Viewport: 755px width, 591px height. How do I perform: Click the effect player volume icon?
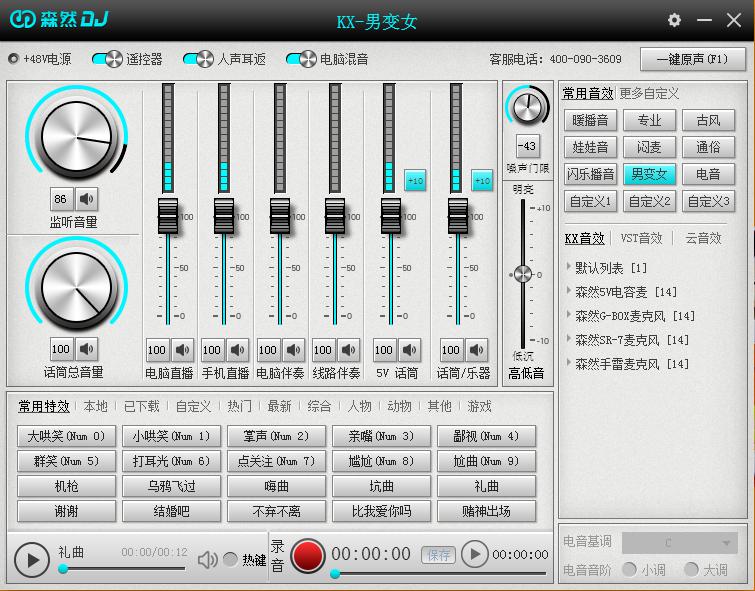207,560
